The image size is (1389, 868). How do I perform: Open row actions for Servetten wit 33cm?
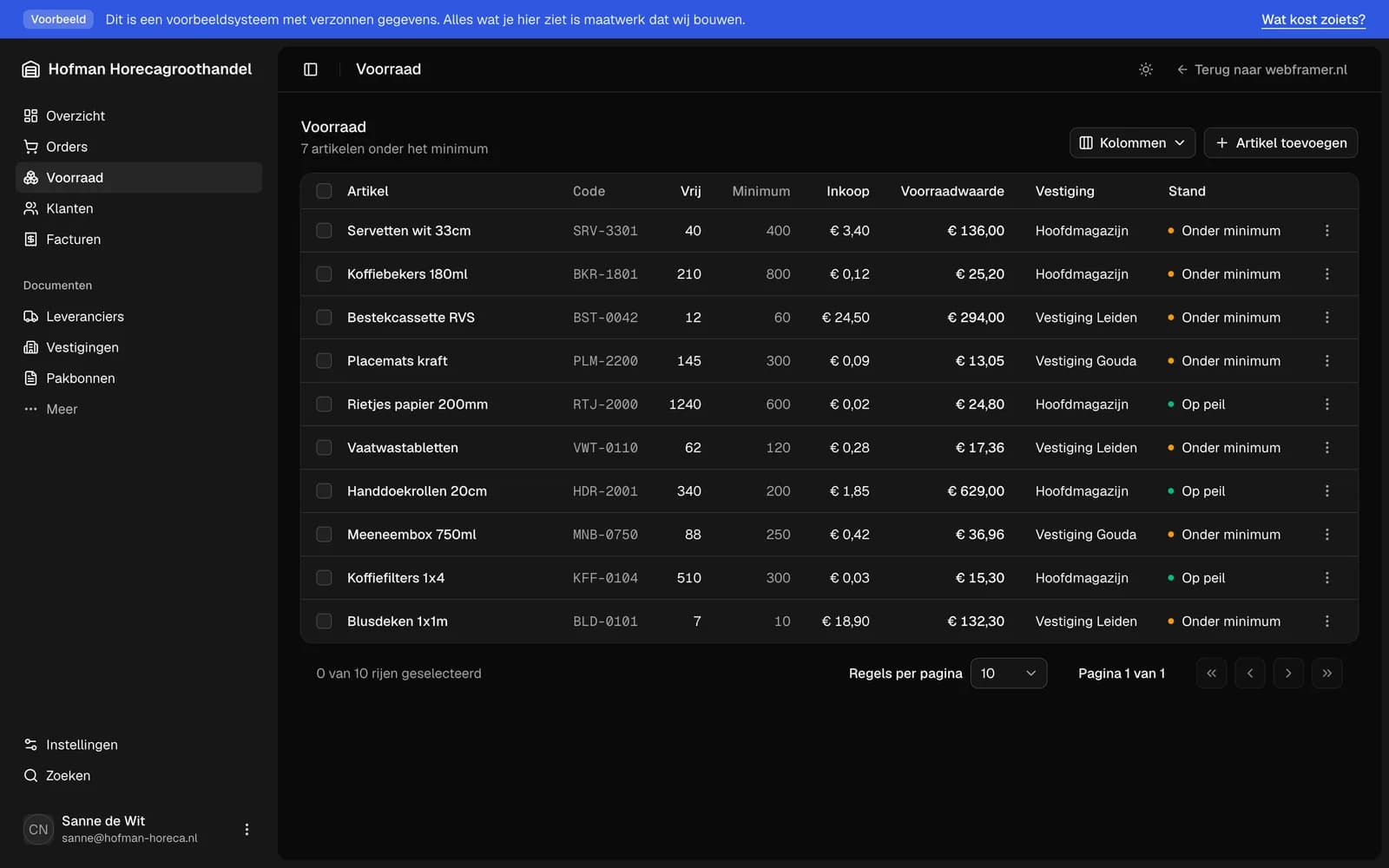point(1326,231)
